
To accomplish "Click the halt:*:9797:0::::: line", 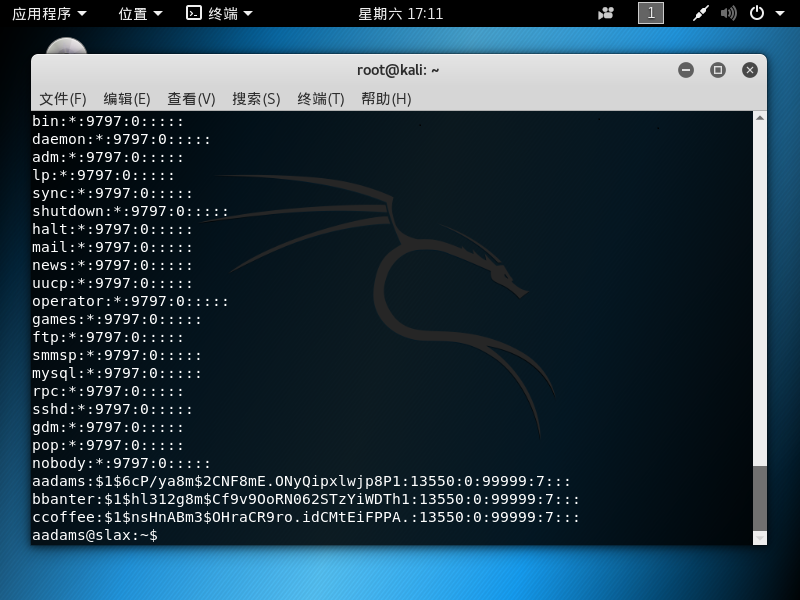I will 112,229.
